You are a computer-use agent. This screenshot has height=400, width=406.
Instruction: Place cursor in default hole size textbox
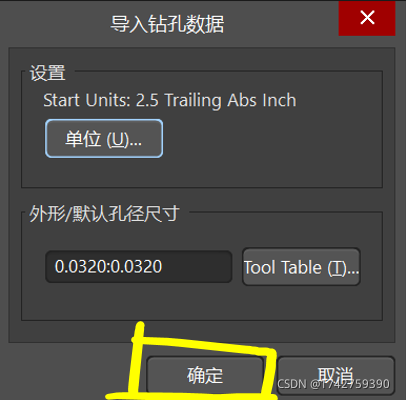[x=139, y=267]
